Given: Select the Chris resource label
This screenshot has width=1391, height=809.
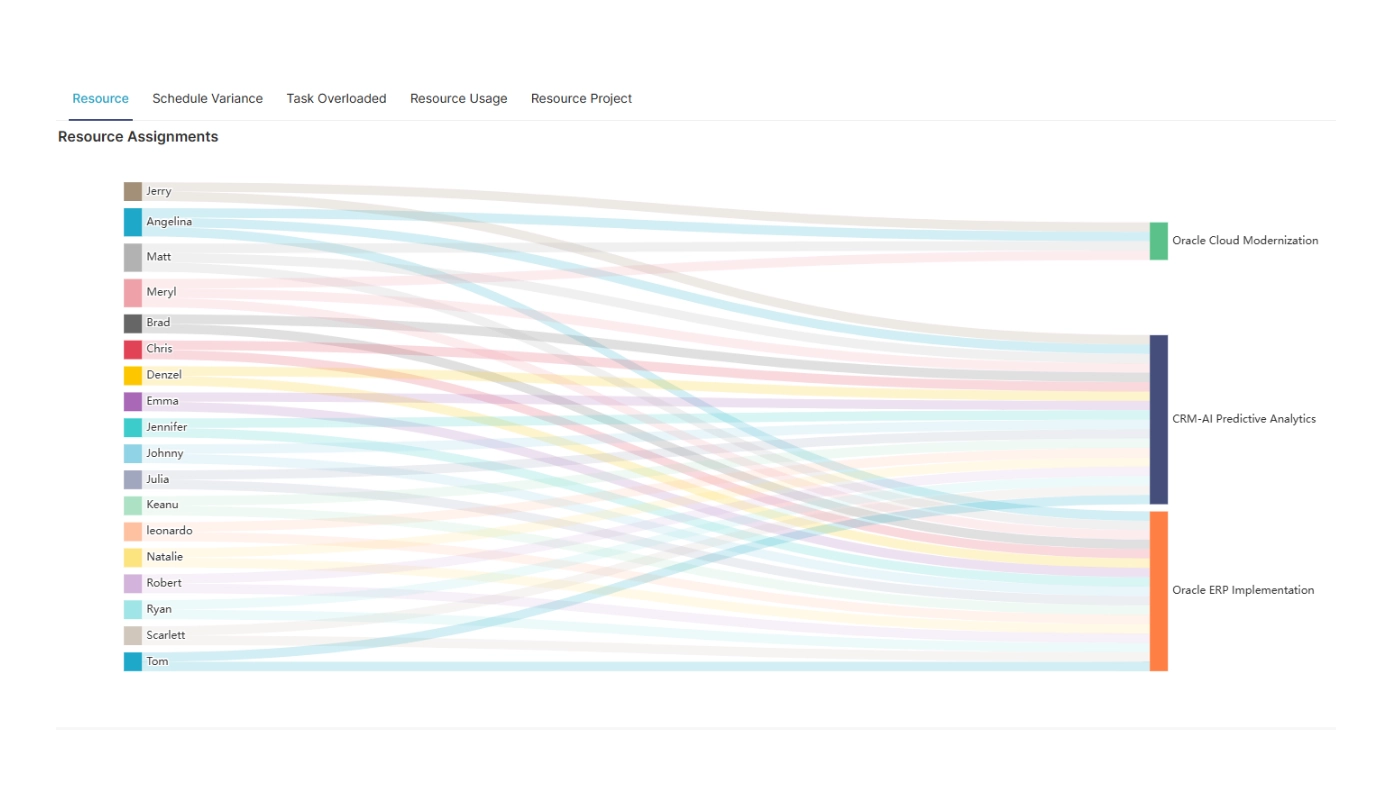Looking at the screenshot, I should pos(159,349).
